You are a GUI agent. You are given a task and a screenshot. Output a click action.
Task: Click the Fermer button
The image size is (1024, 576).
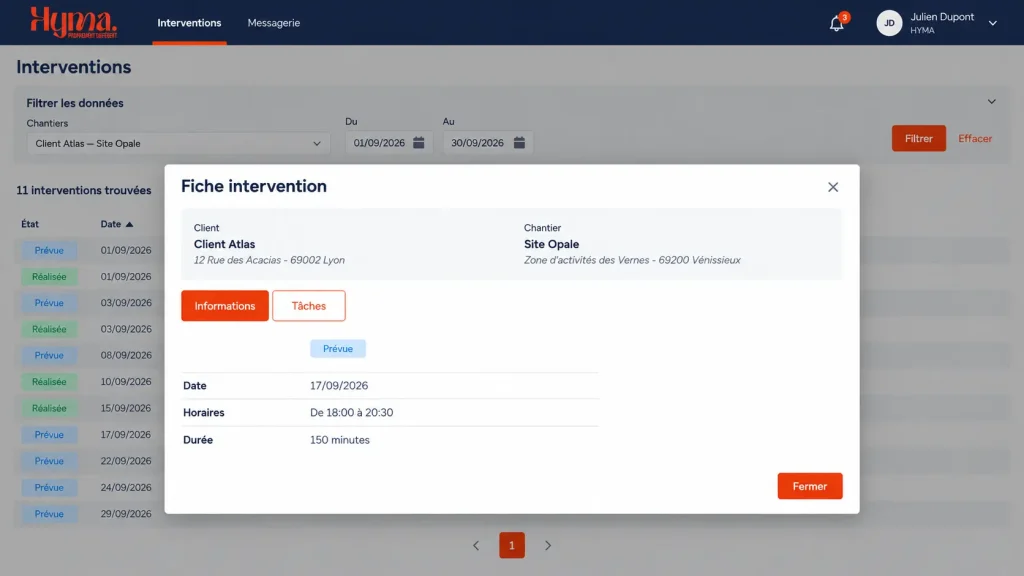pyautogui.click(x=810, y=486)
